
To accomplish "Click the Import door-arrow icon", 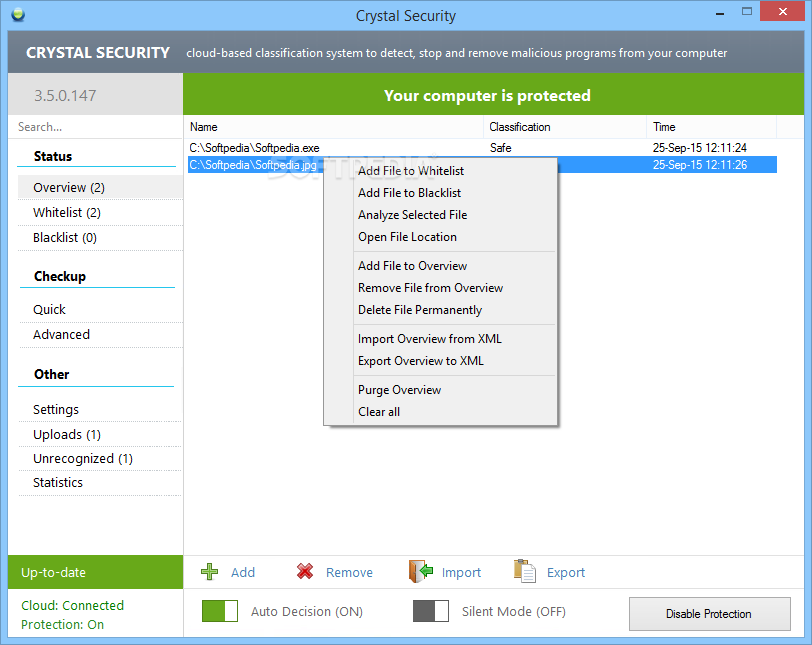I will coord(420,571).
